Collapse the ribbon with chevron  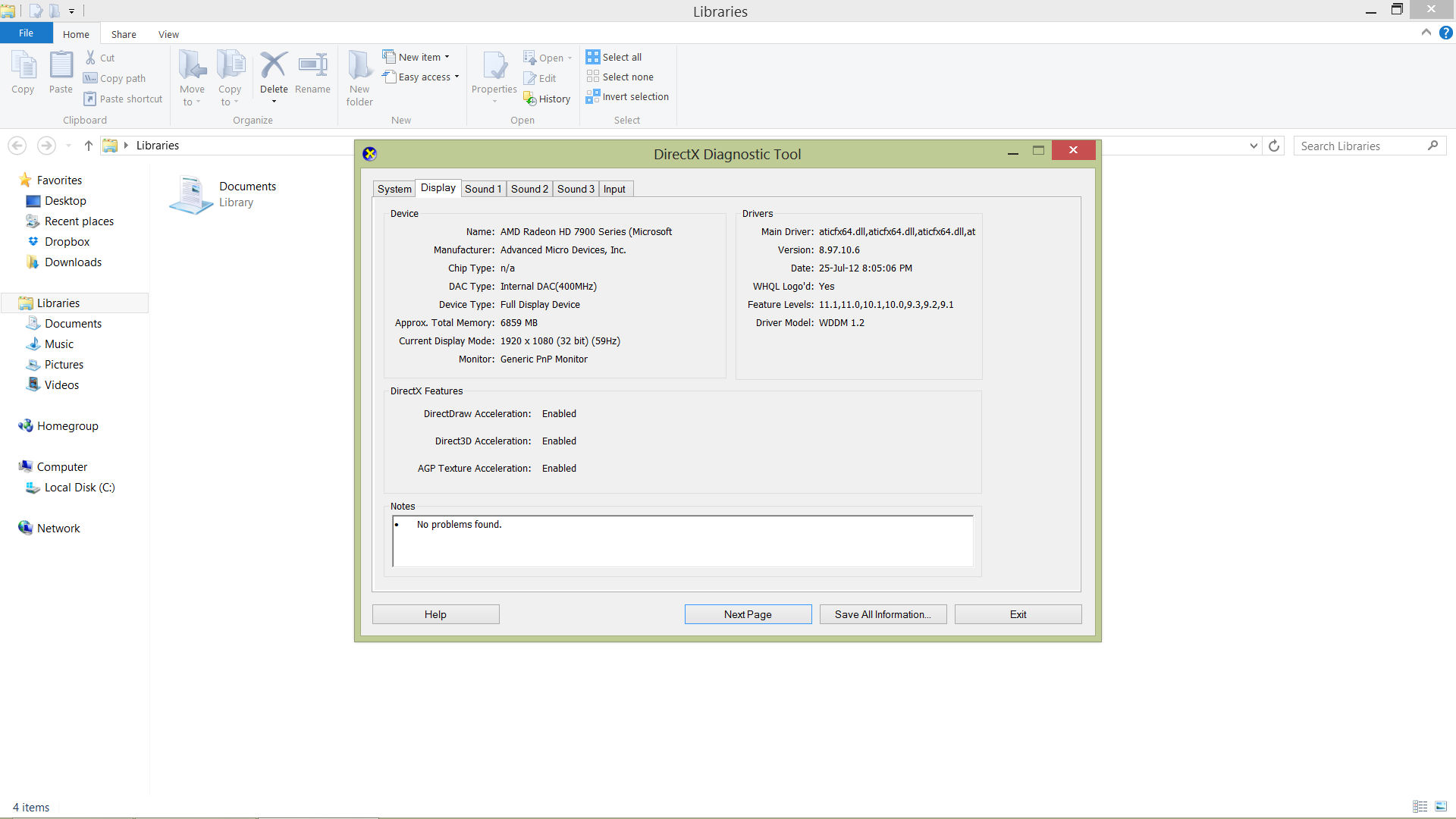tap(1426, 33)
